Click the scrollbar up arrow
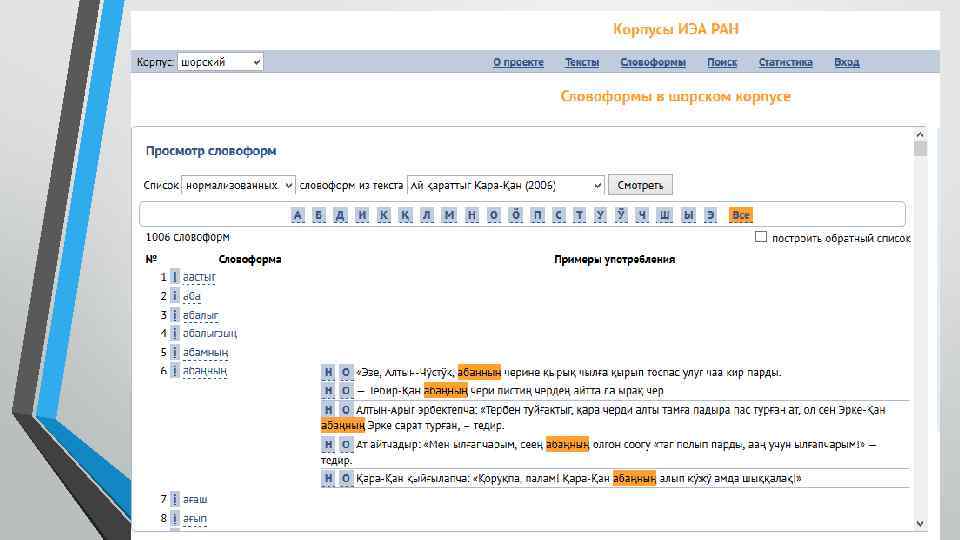 pyautogui.click(x=920, y=134)
